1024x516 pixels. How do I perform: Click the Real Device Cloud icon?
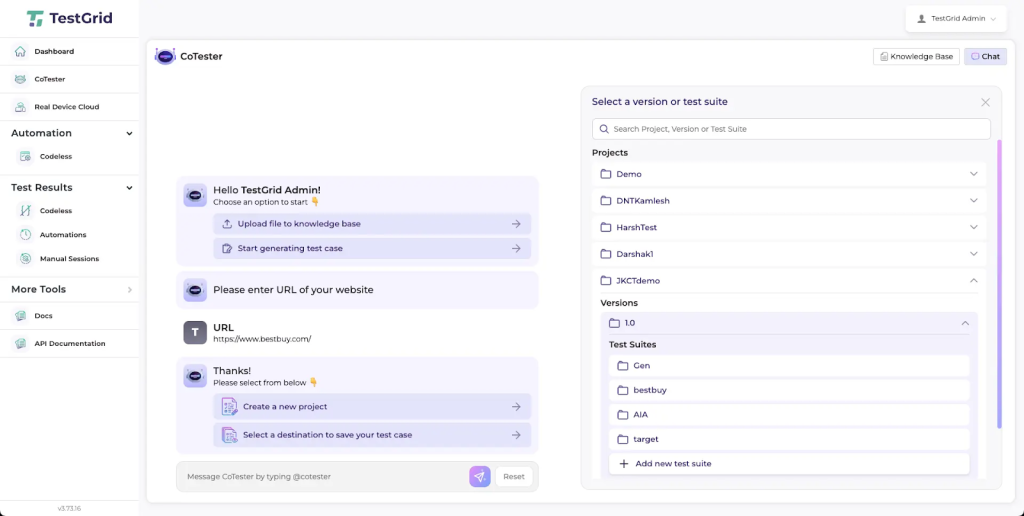[x=21, y=106]
